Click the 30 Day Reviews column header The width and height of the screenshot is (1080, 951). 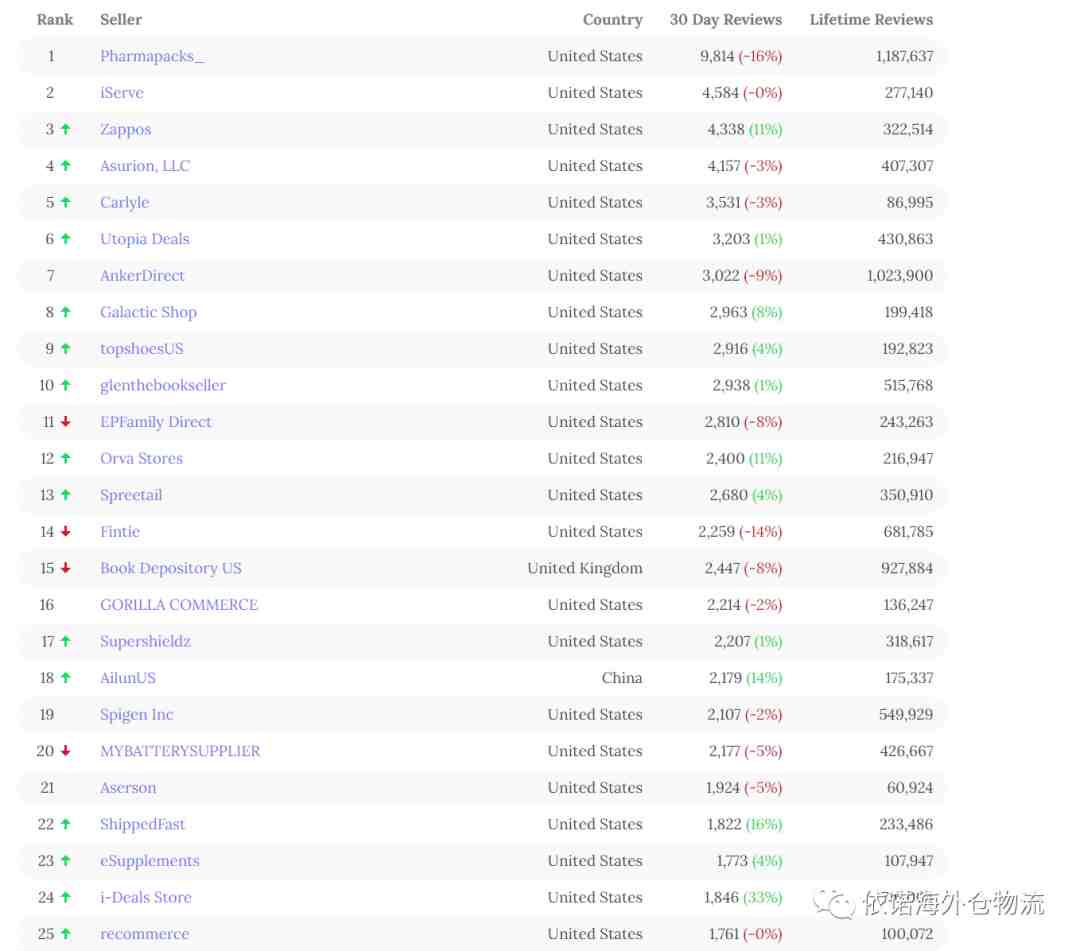(x=726, y=19)
